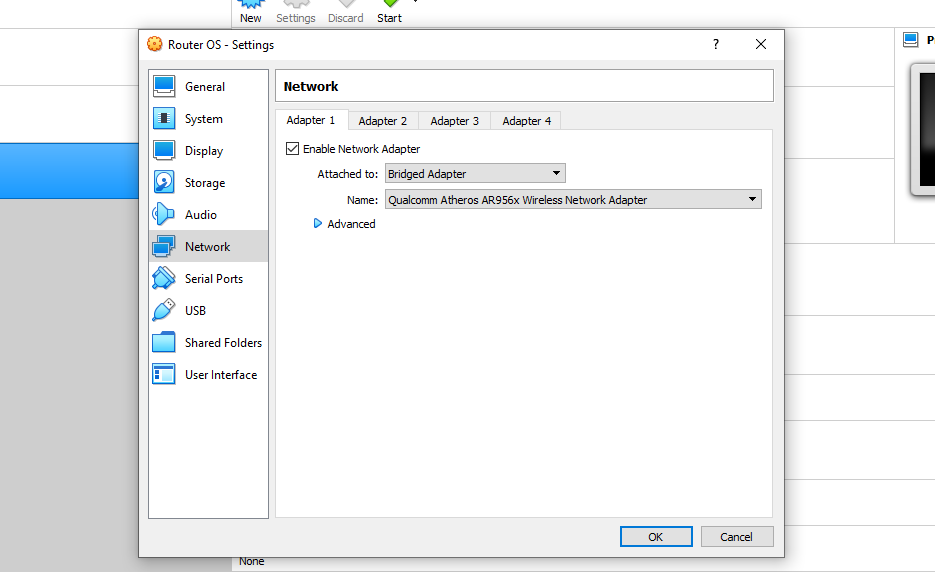Screen dimensions: 935x572
Task: Open the Attached to Bridged Adapter dropdown
Action: (475, 174)
